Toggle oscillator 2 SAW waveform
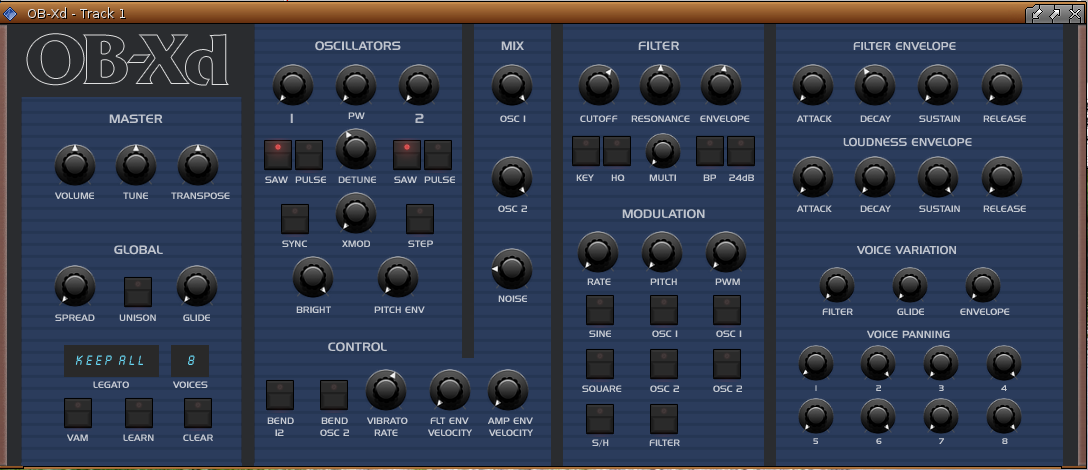1088x470 pixels. (407, 155)
